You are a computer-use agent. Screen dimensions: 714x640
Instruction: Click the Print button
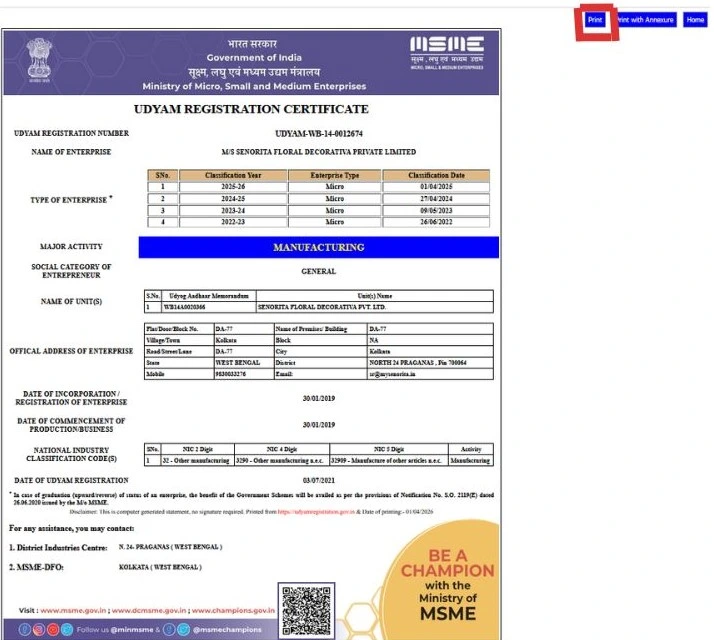595,20
